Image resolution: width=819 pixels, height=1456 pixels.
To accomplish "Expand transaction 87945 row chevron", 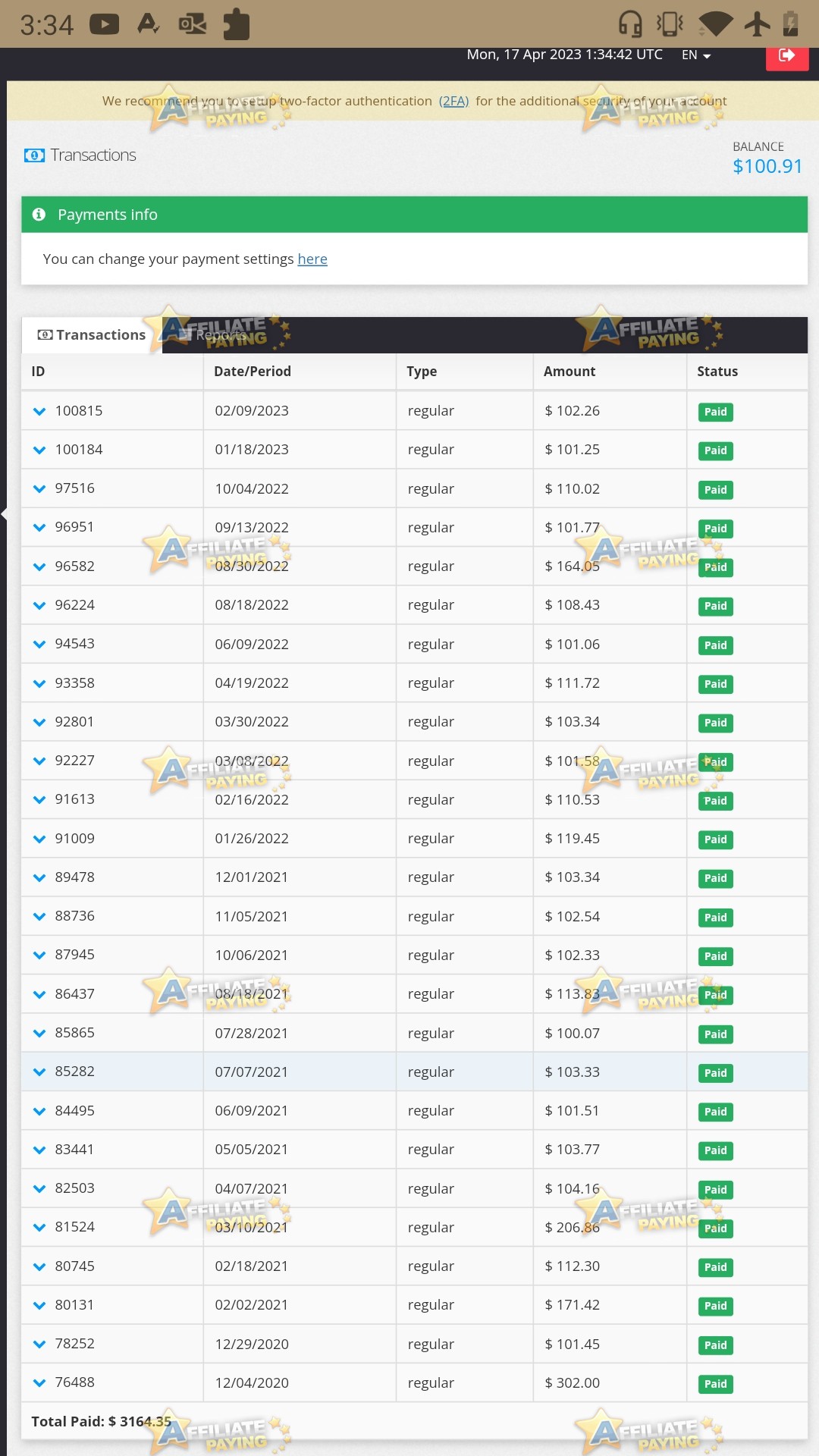I will tap(39, 955).
